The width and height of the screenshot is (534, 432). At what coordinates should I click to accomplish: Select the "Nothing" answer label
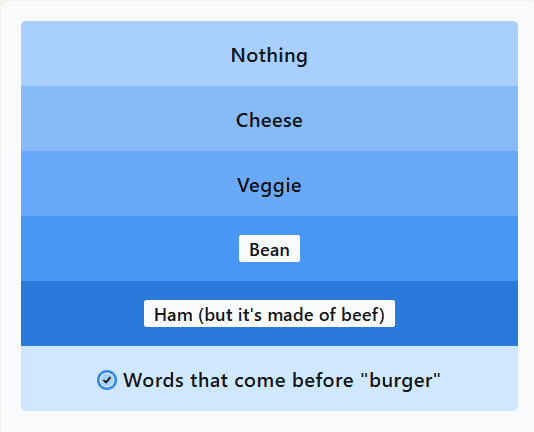269,55
